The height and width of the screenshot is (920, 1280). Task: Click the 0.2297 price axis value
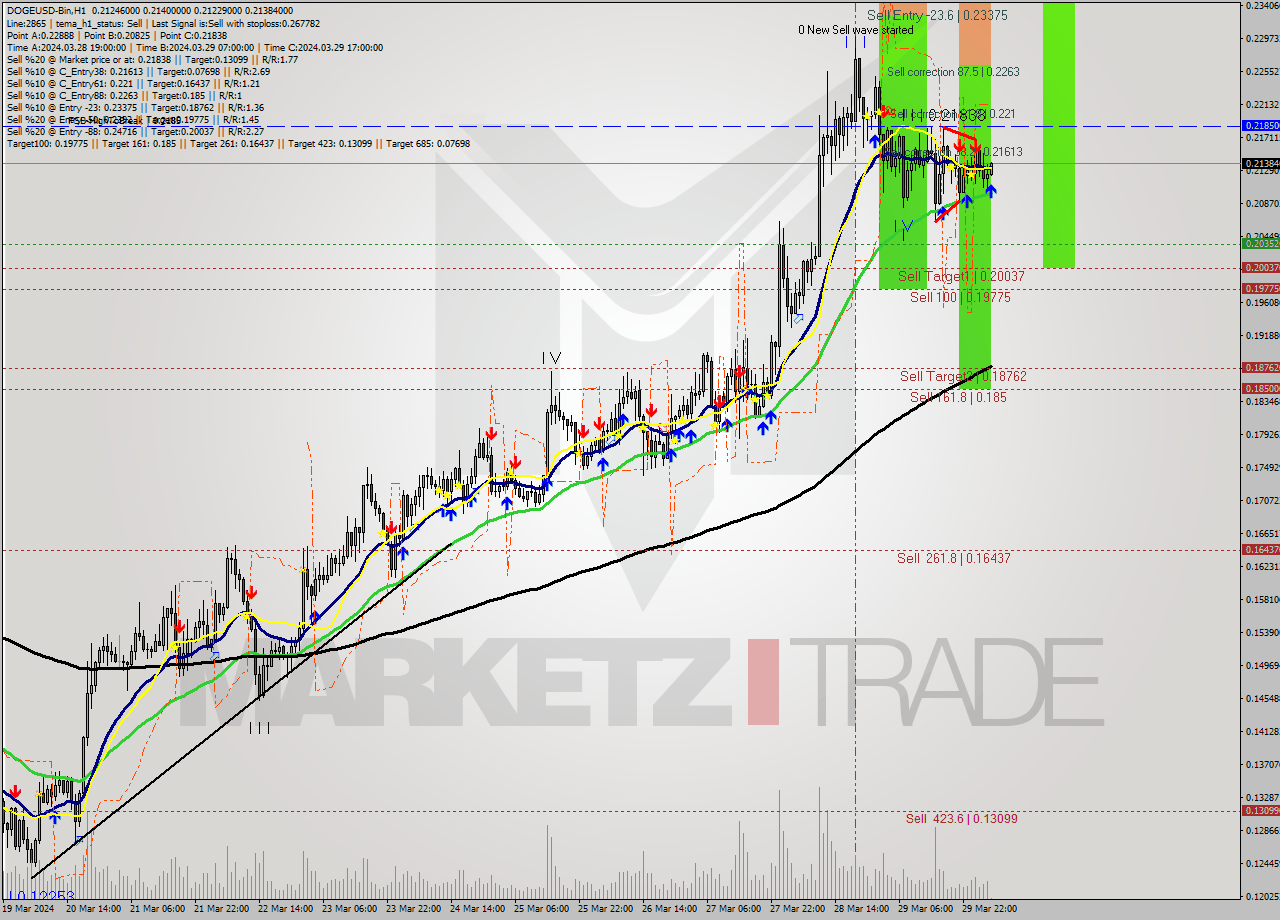point(1261,39)
